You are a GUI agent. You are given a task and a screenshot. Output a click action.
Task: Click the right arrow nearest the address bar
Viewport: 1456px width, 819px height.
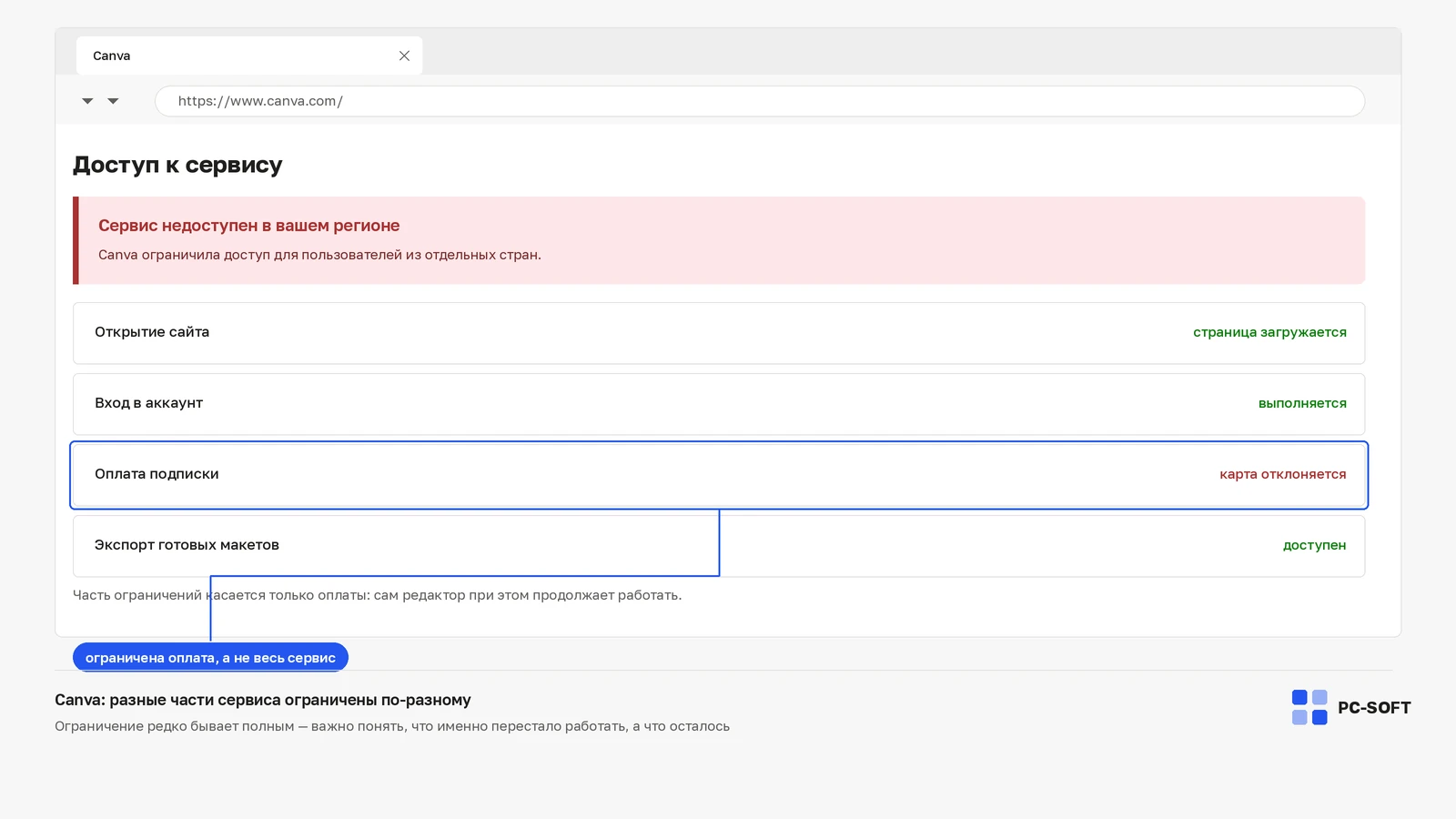[x=113, y=101]
